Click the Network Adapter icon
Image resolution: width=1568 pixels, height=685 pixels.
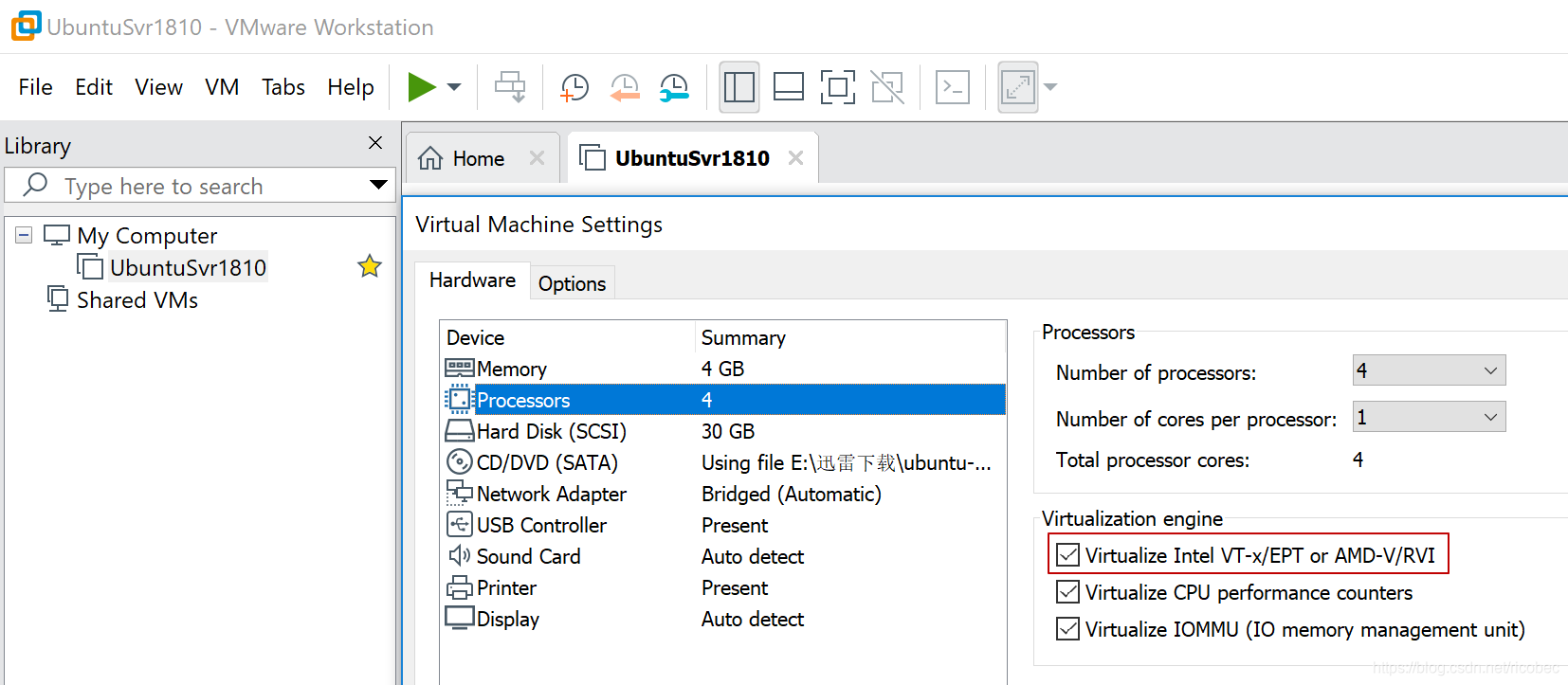[460, 493]
